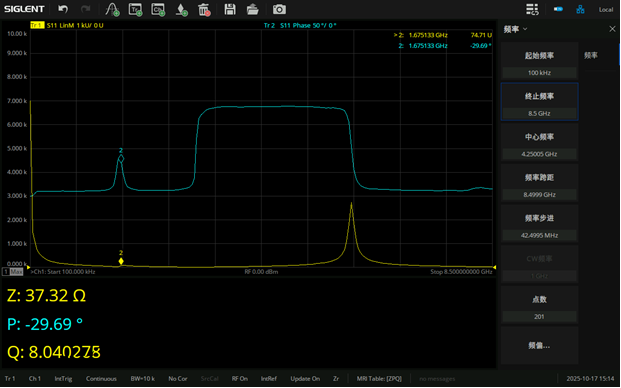Click the channel 1 Max window button
The height and width of the screenshot is (388, 621).
[13, 272]
